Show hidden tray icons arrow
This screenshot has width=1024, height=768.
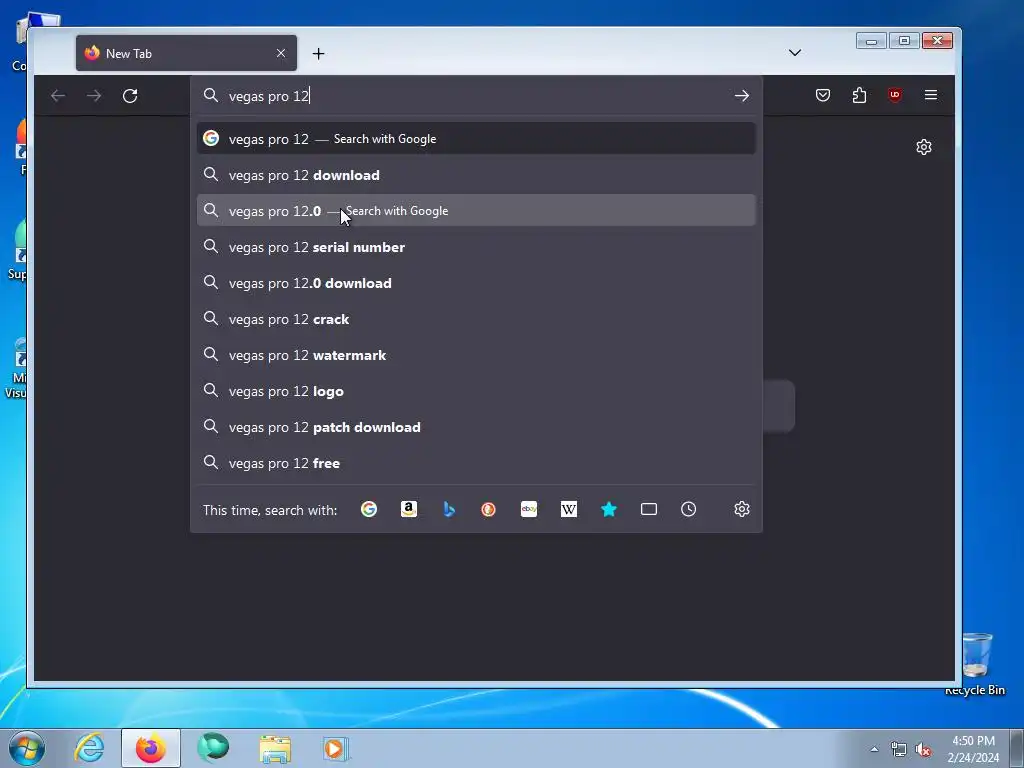pos(874,749)
